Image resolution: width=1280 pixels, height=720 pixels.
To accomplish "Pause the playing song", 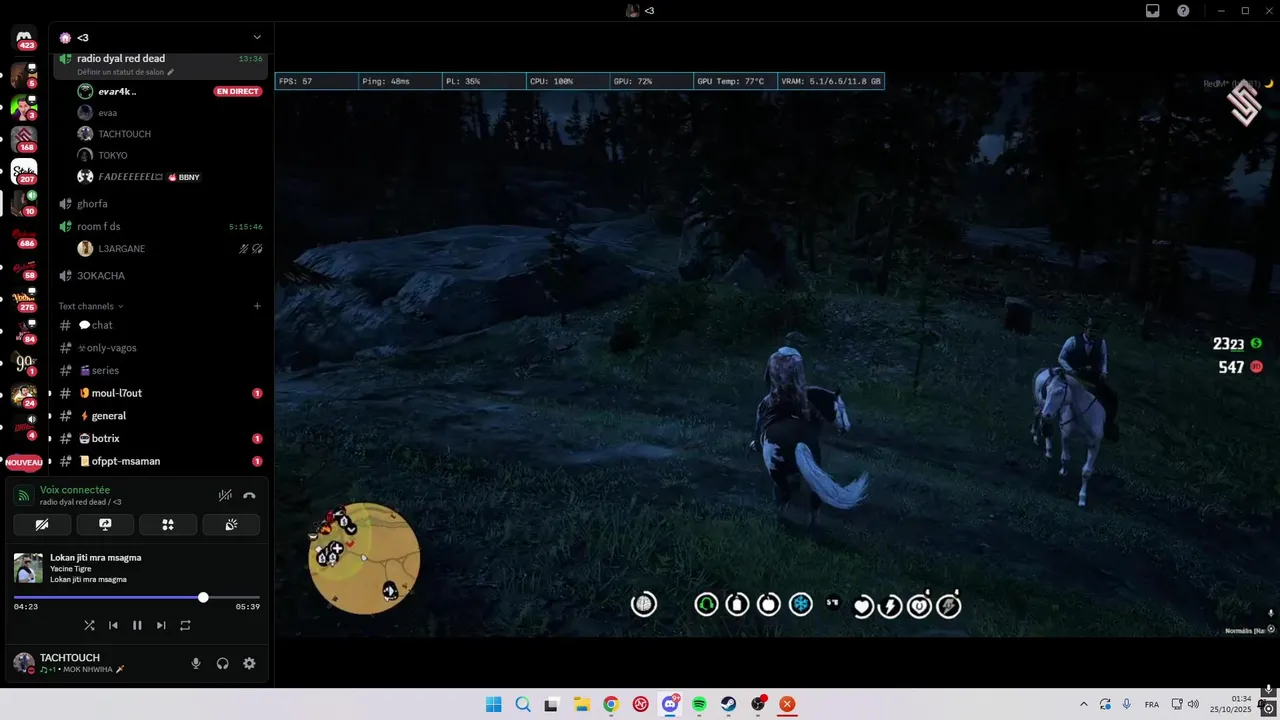I will pyautogui.click(x=137, y=625).
